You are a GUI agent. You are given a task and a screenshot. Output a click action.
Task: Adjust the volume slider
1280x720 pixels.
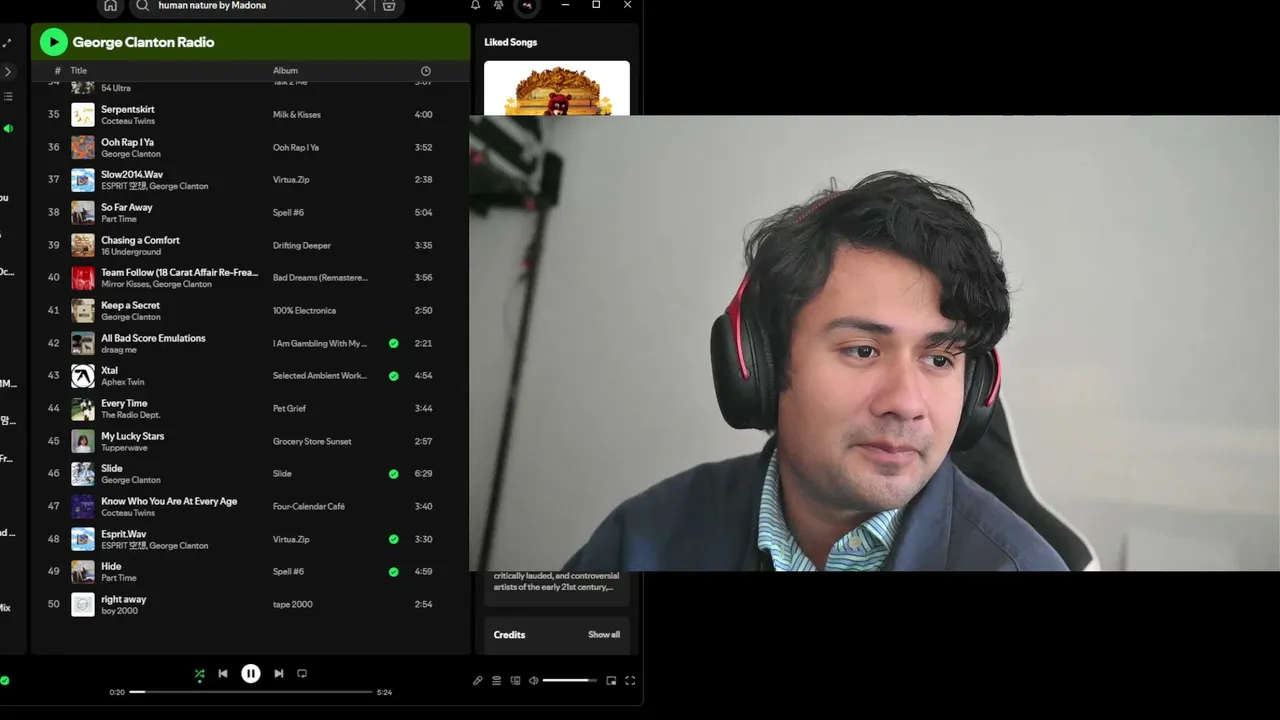569,681
